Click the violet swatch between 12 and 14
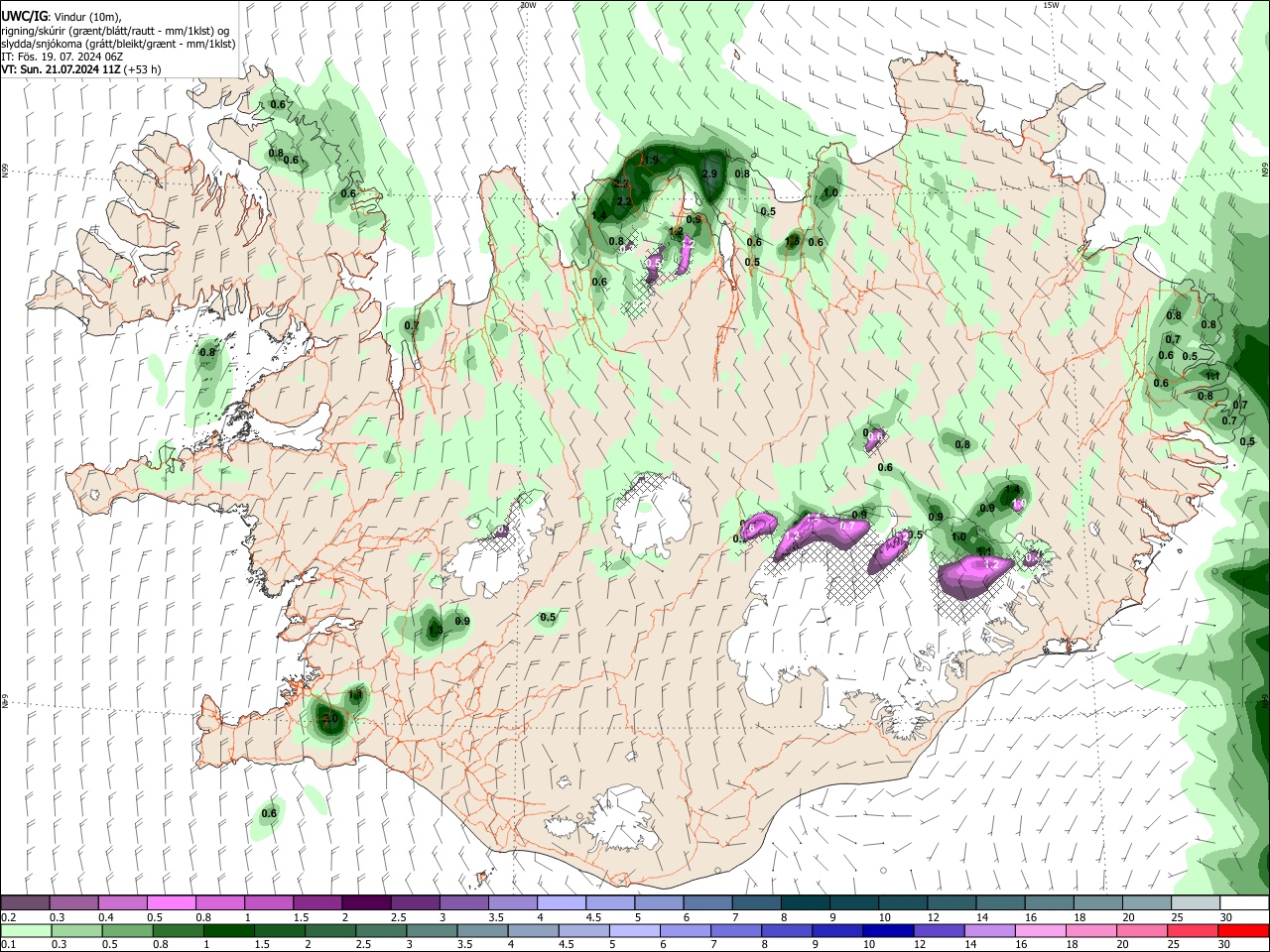The image size is (1270, 952). tap(939, 931)
